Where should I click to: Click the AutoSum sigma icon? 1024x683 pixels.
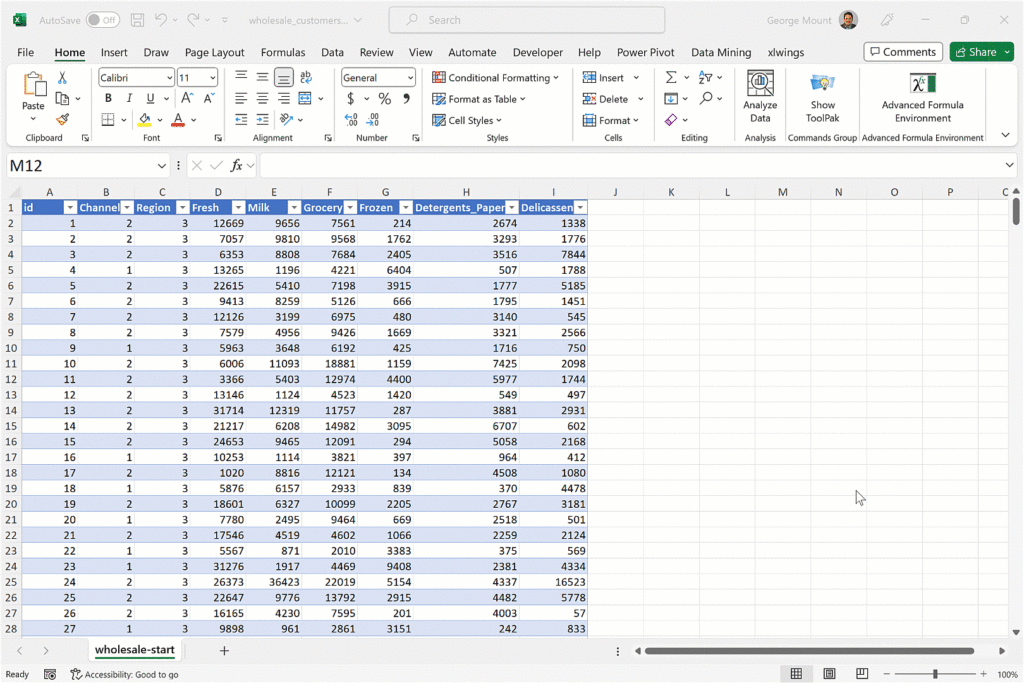[x=671, y=77]
